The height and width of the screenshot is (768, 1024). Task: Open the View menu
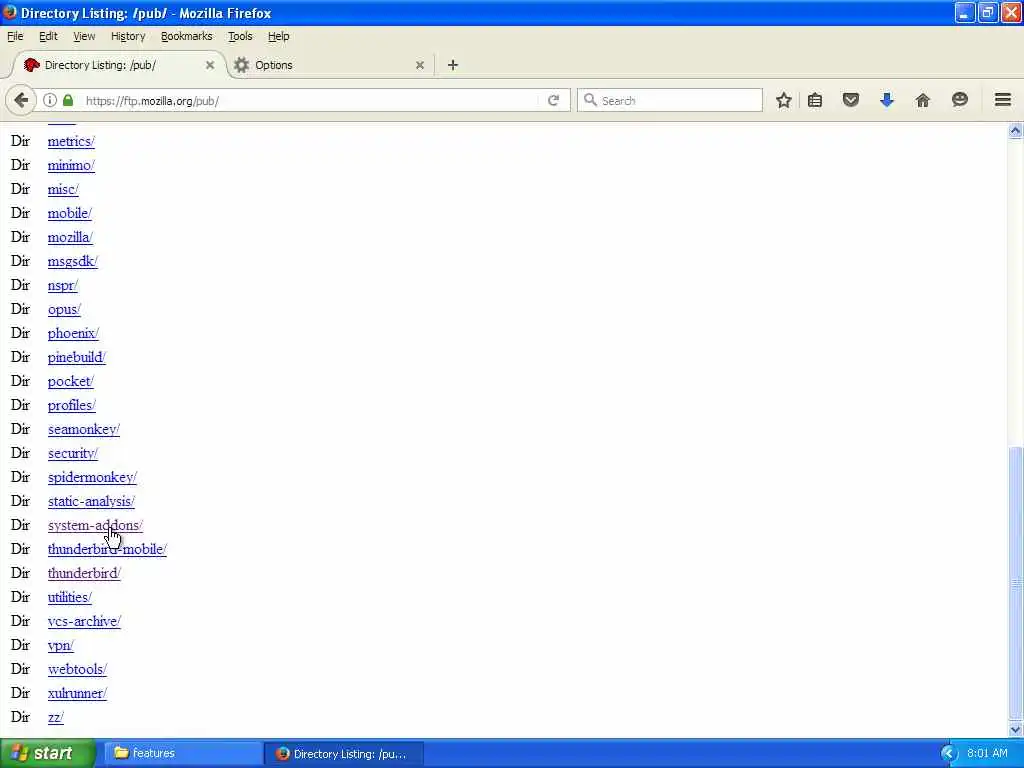coord(84,36)
